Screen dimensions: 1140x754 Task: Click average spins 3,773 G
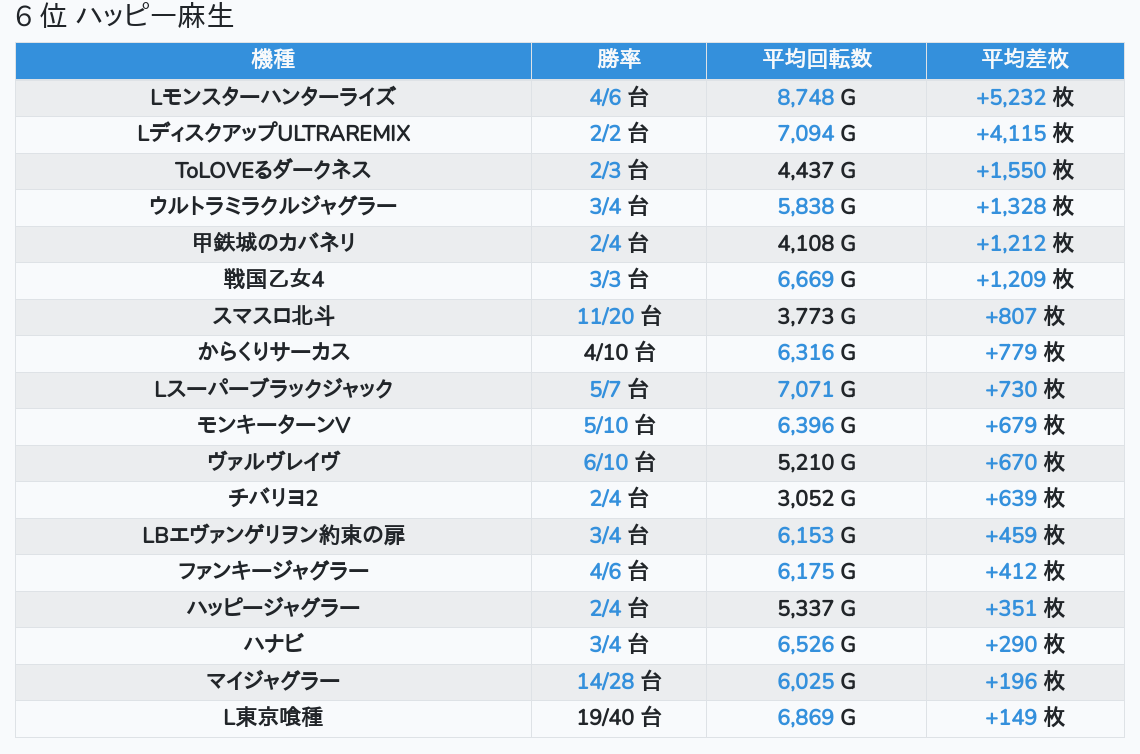click(x=816, y=316)
